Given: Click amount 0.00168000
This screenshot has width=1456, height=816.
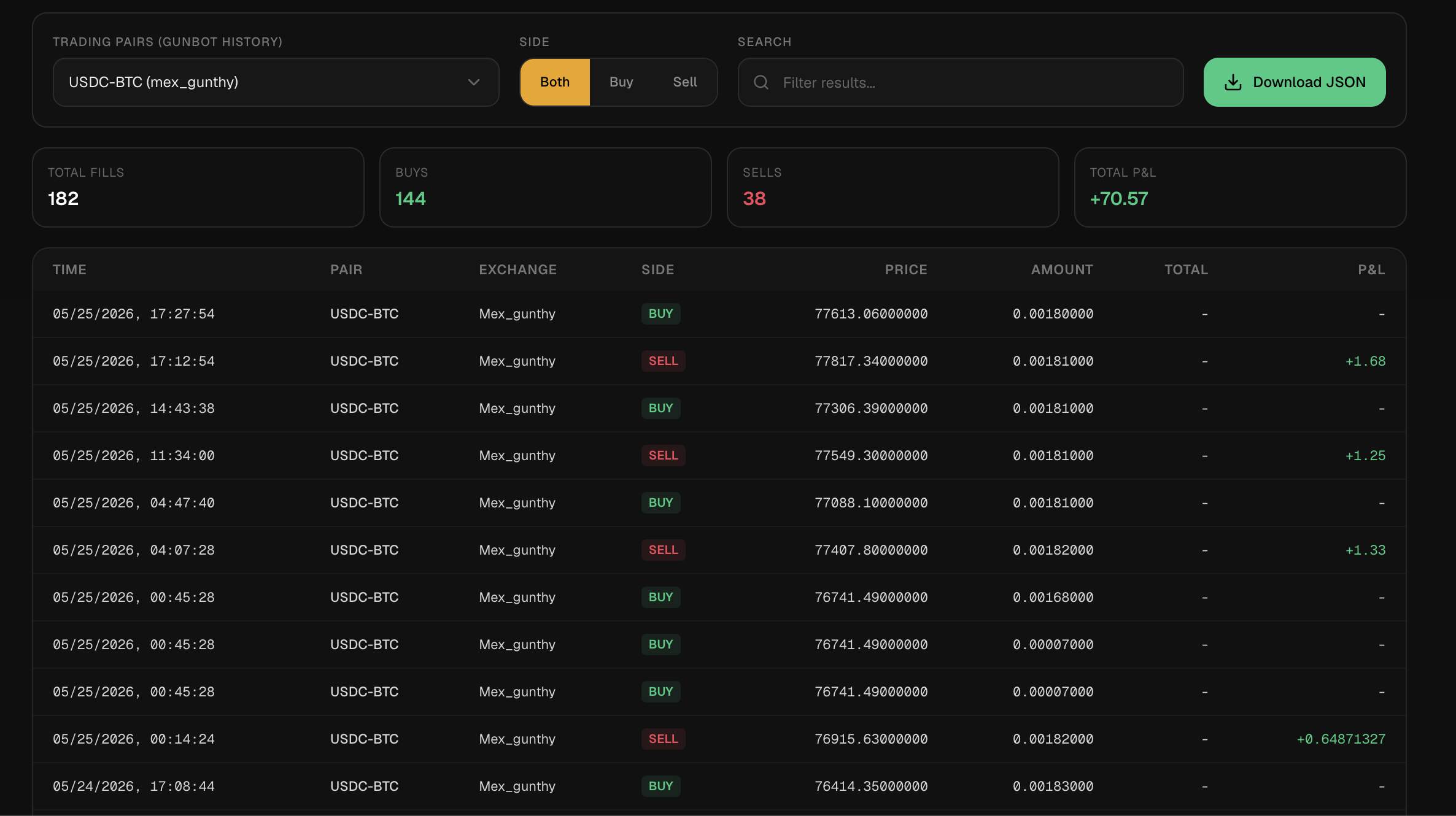Looking at the screenshot, I should pyautogui.click(x=1053, y=598).
